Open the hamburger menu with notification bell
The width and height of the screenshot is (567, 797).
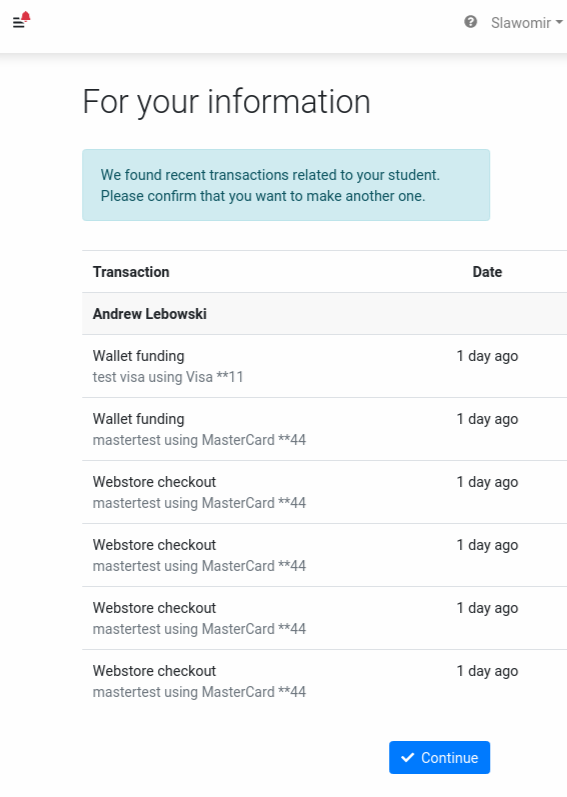pyautogui.click(x=21, y=20)
